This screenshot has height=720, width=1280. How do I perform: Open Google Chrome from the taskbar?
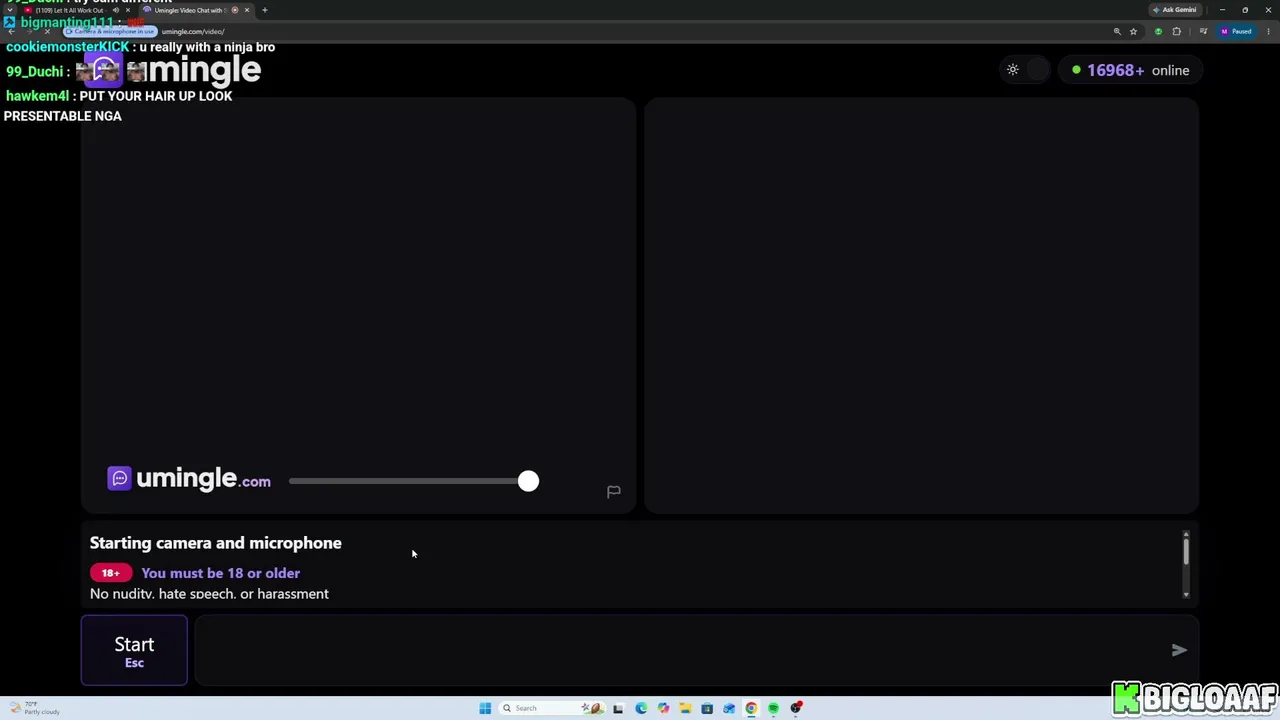click(751, 708)
